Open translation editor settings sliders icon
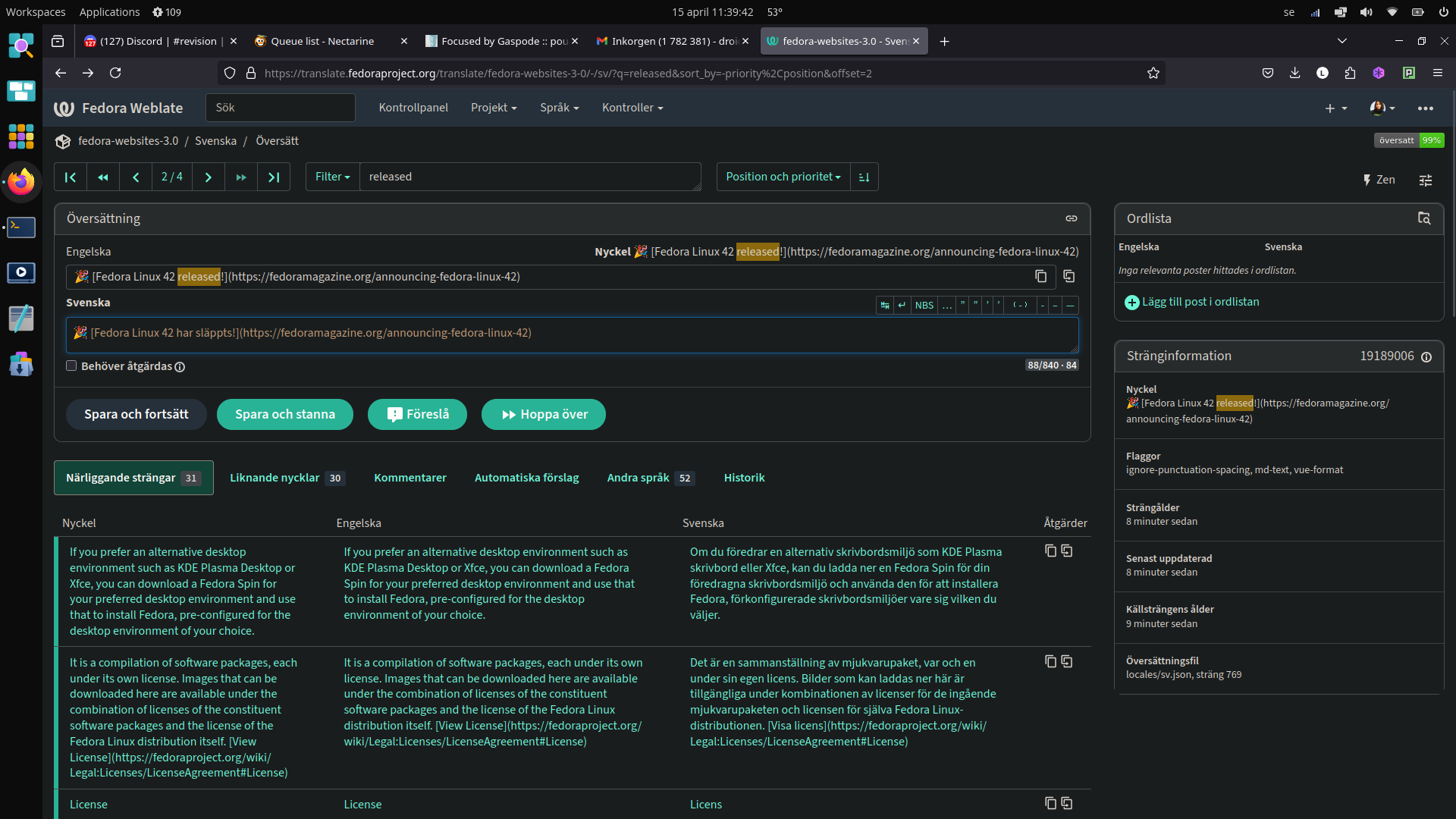The image size is (1456, 819). pos(1426,180)
